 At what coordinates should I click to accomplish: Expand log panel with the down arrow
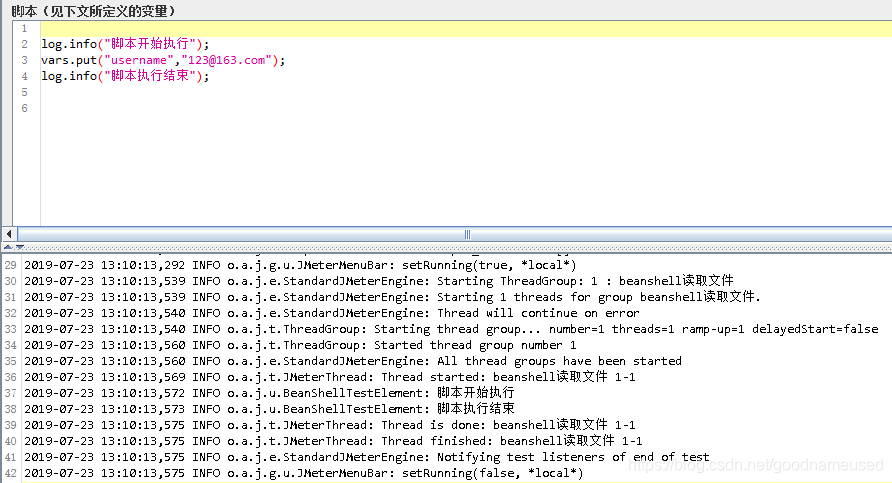point(19,247)
